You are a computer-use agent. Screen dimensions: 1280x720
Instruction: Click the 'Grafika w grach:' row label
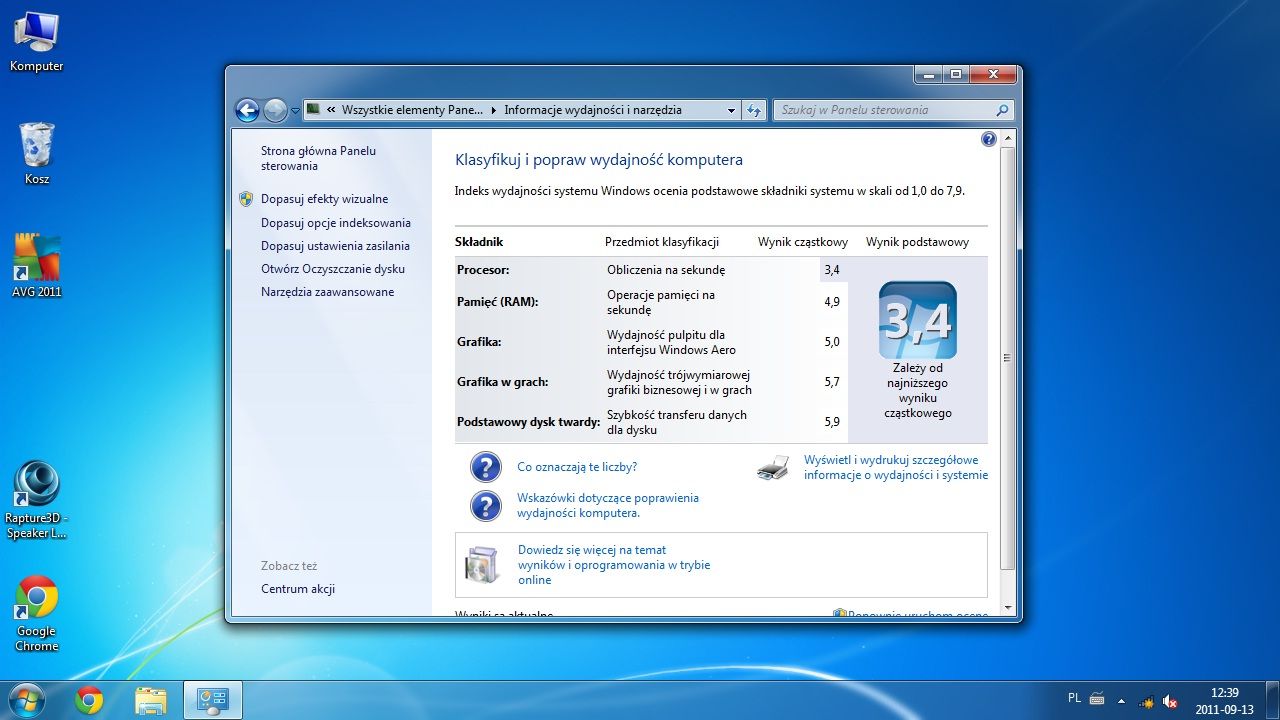[502, 382]
